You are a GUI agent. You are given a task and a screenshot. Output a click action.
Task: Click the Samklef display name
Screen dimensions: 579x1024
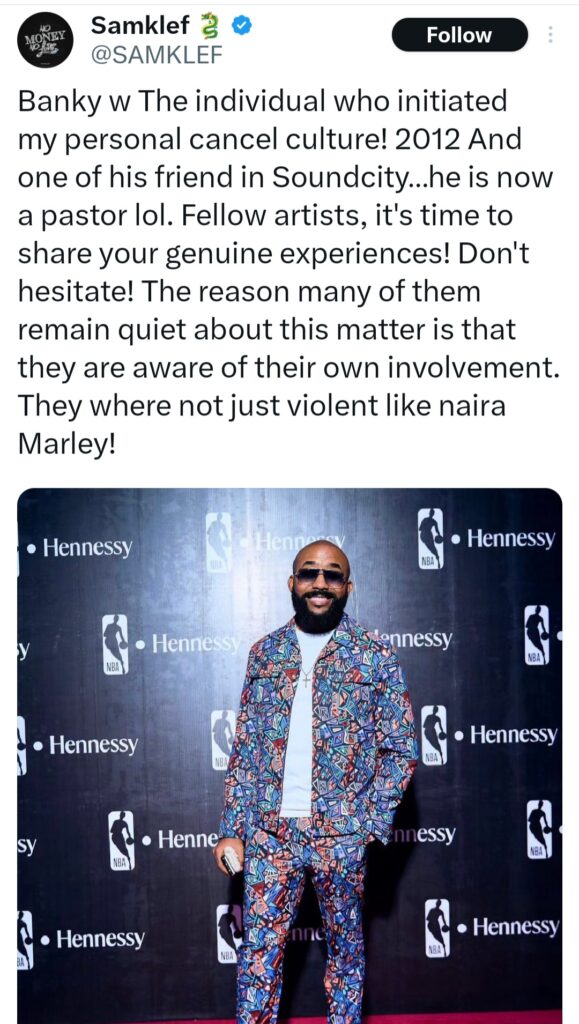coord(140,25)
